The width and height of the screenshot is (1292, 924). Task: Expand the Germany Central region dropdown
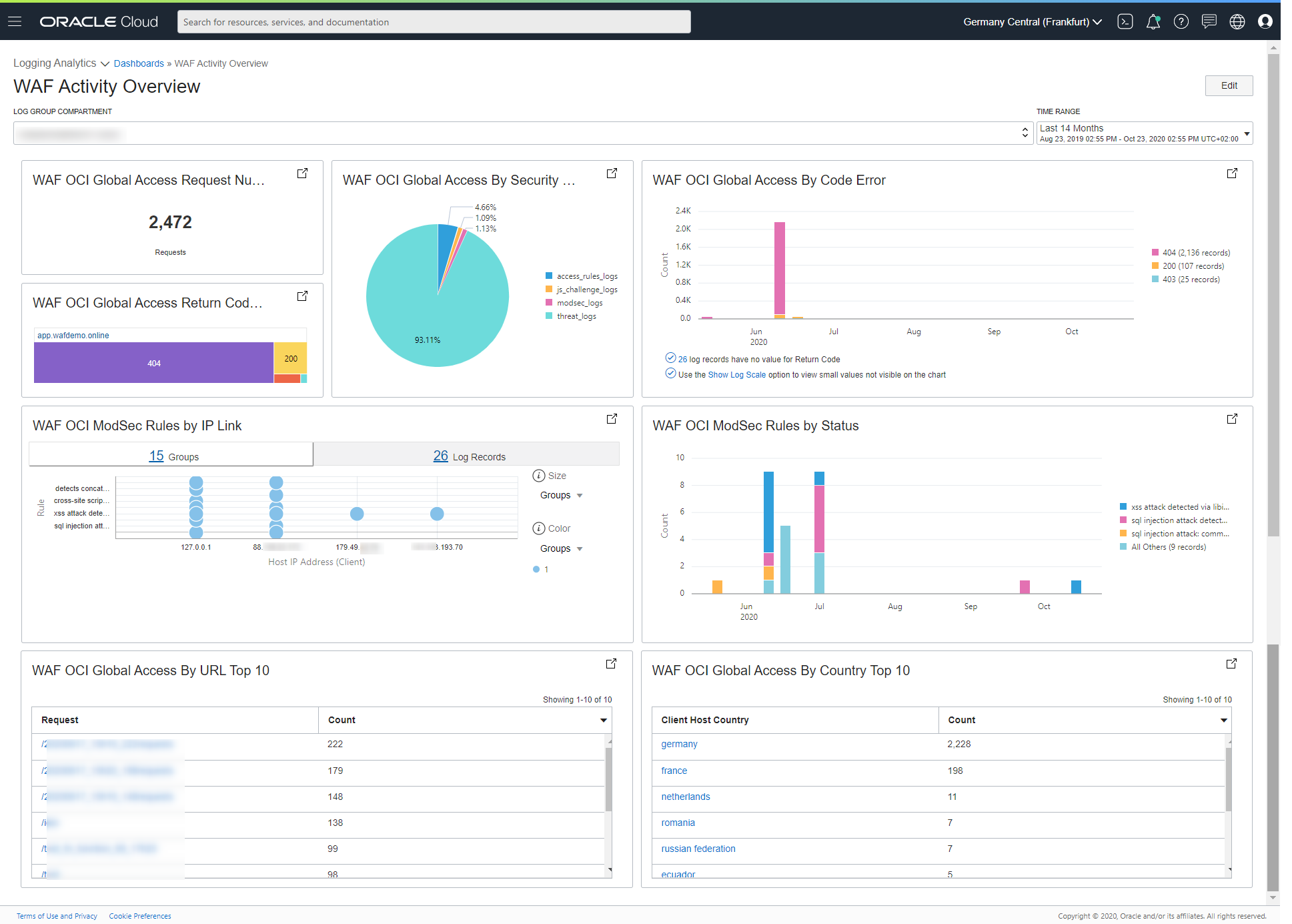[1032, 21]
